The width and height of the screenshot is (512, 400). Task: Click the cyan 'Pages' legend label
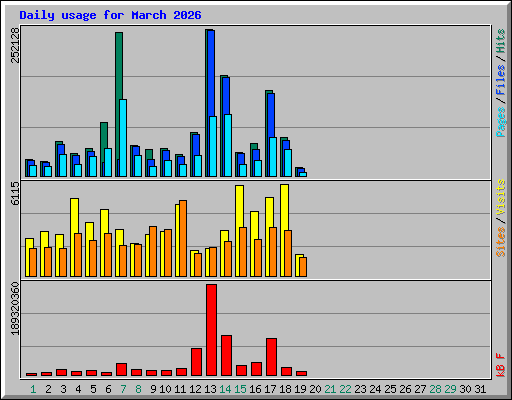click(500, 122)
